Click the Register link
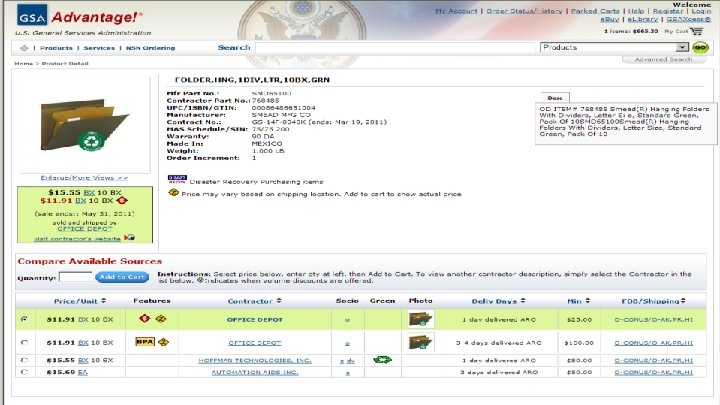This screenshot has height=405, width=720. [668, 11]
